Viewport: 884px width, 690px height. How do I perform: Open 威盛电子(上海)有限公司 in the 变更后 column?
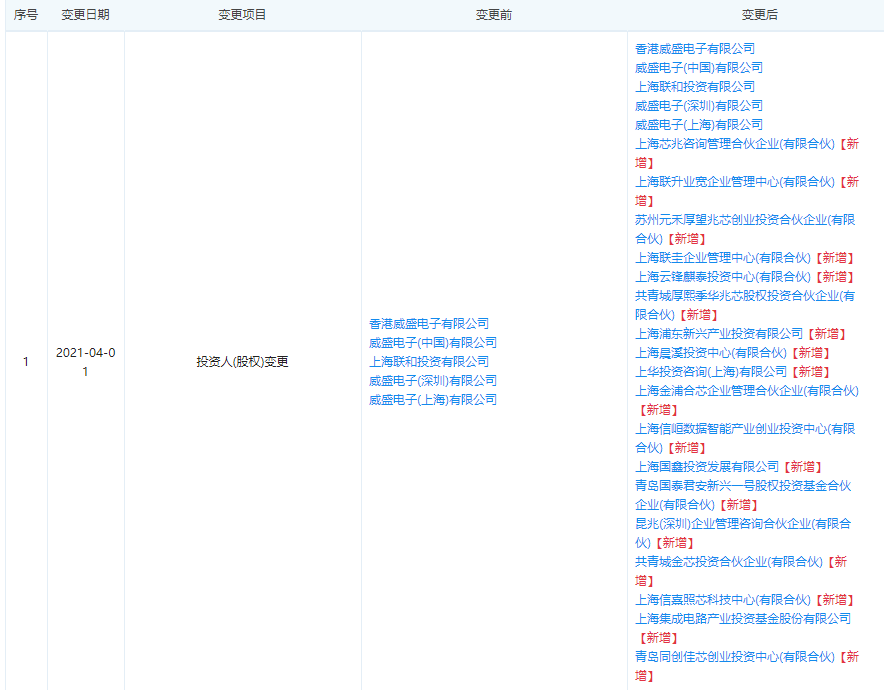[x=699, y=125]
